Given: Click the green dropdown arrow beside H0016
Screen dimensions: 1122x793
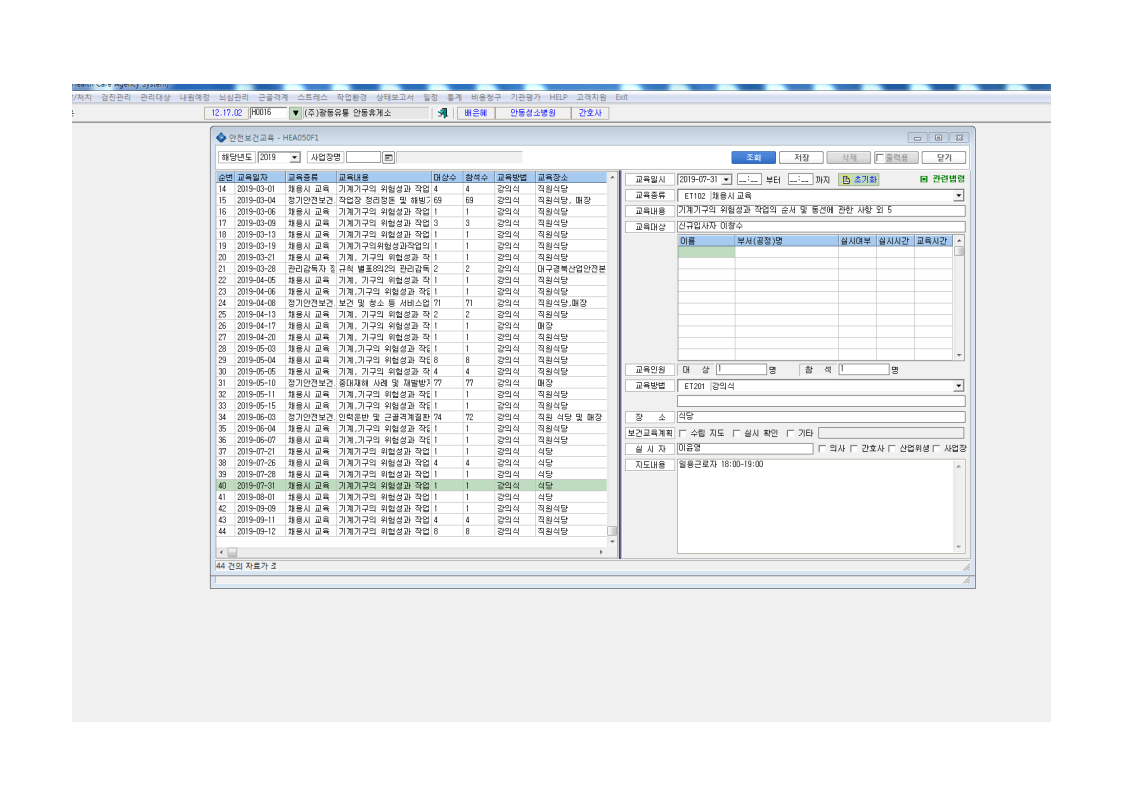Looking at the screenshot, I should pos(295,113).
